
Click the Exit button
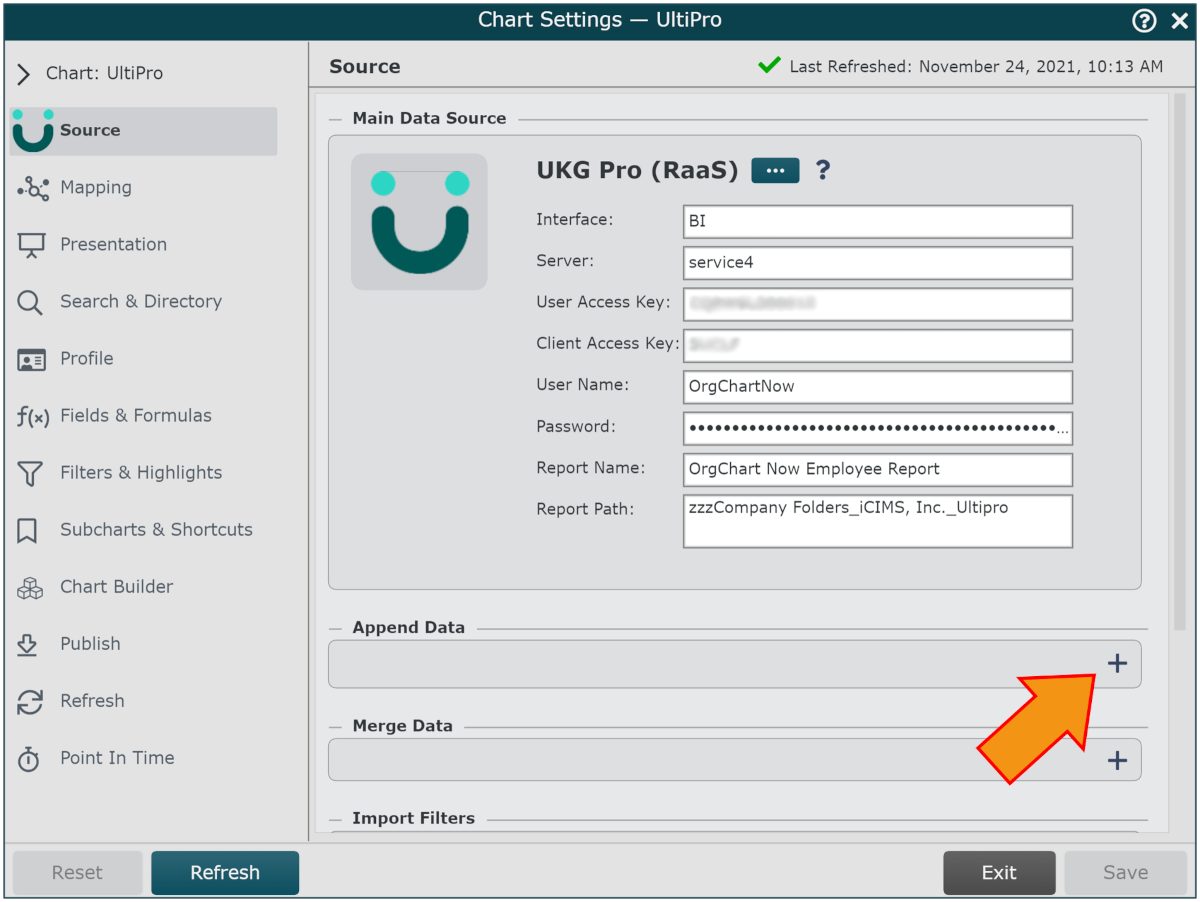pos(999,873)
